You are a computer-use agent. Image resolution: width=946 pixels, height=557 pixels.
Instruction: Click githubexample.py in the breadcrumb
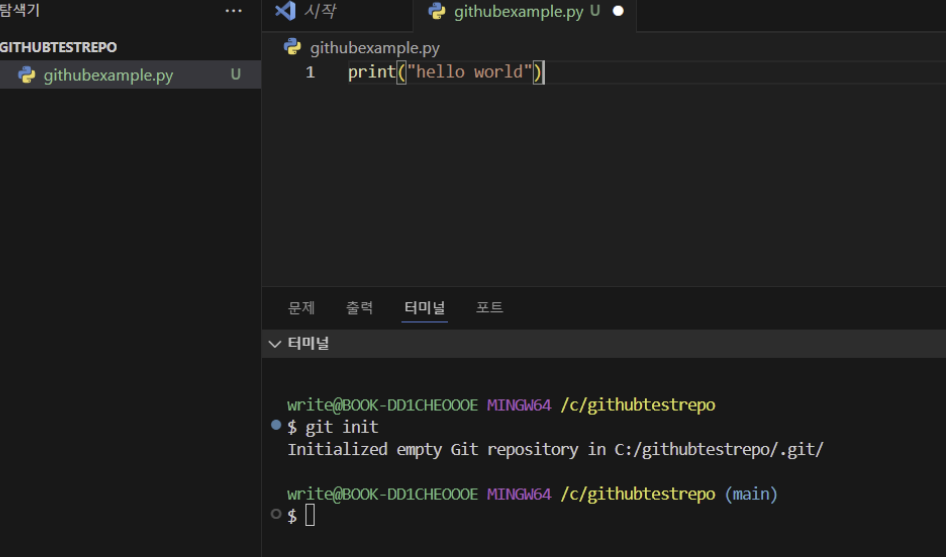tap(375, 48)
